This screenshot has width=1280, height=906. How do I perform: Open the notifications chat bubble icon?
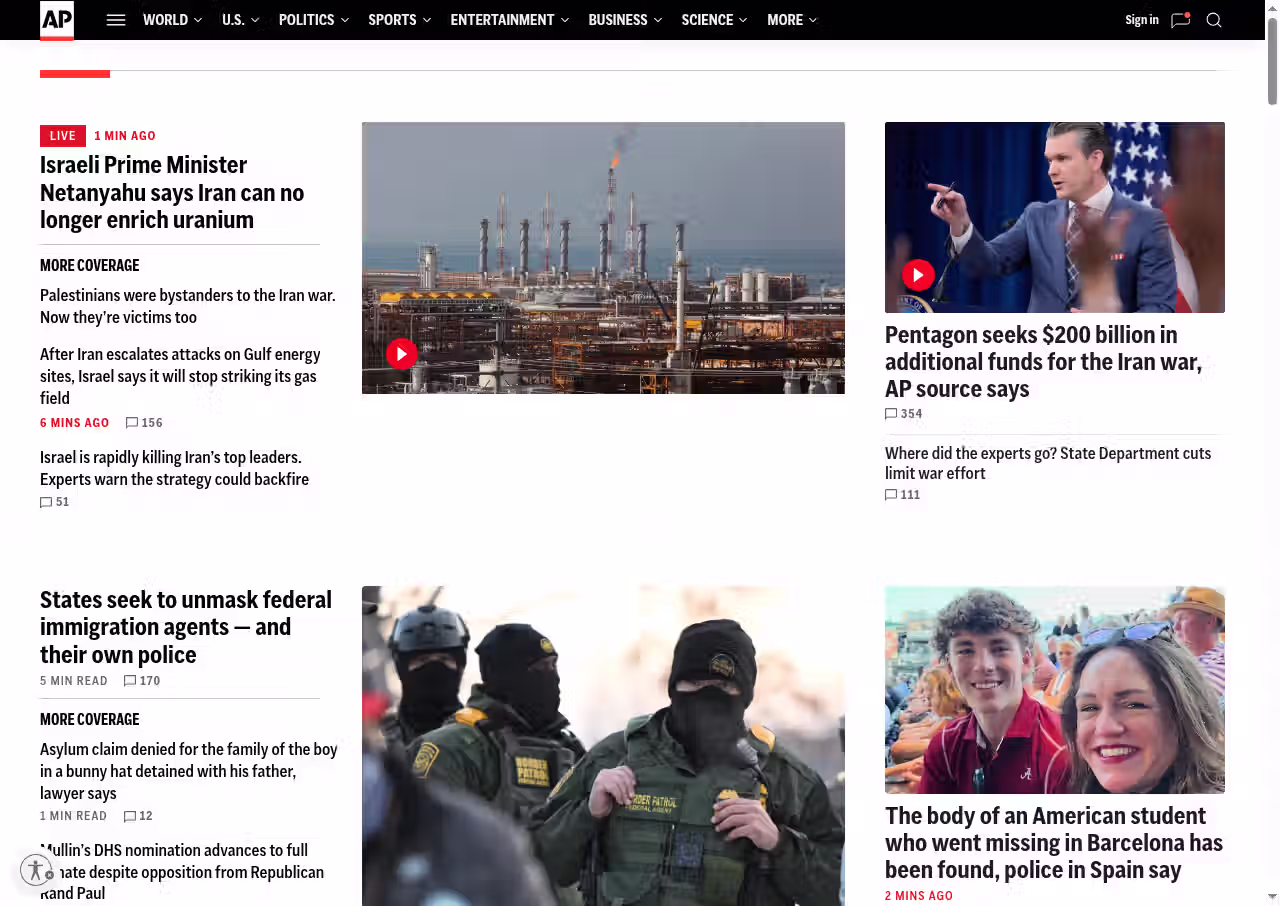(x=1180, y=20)
